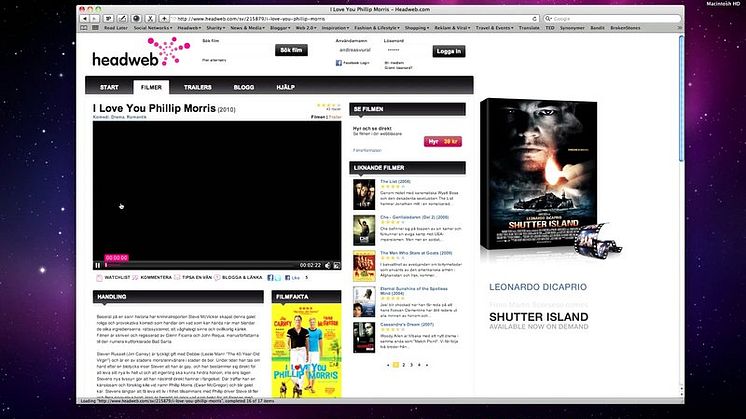
Task: Share on Twitter using the bird icon
Action: coord(278,278)
